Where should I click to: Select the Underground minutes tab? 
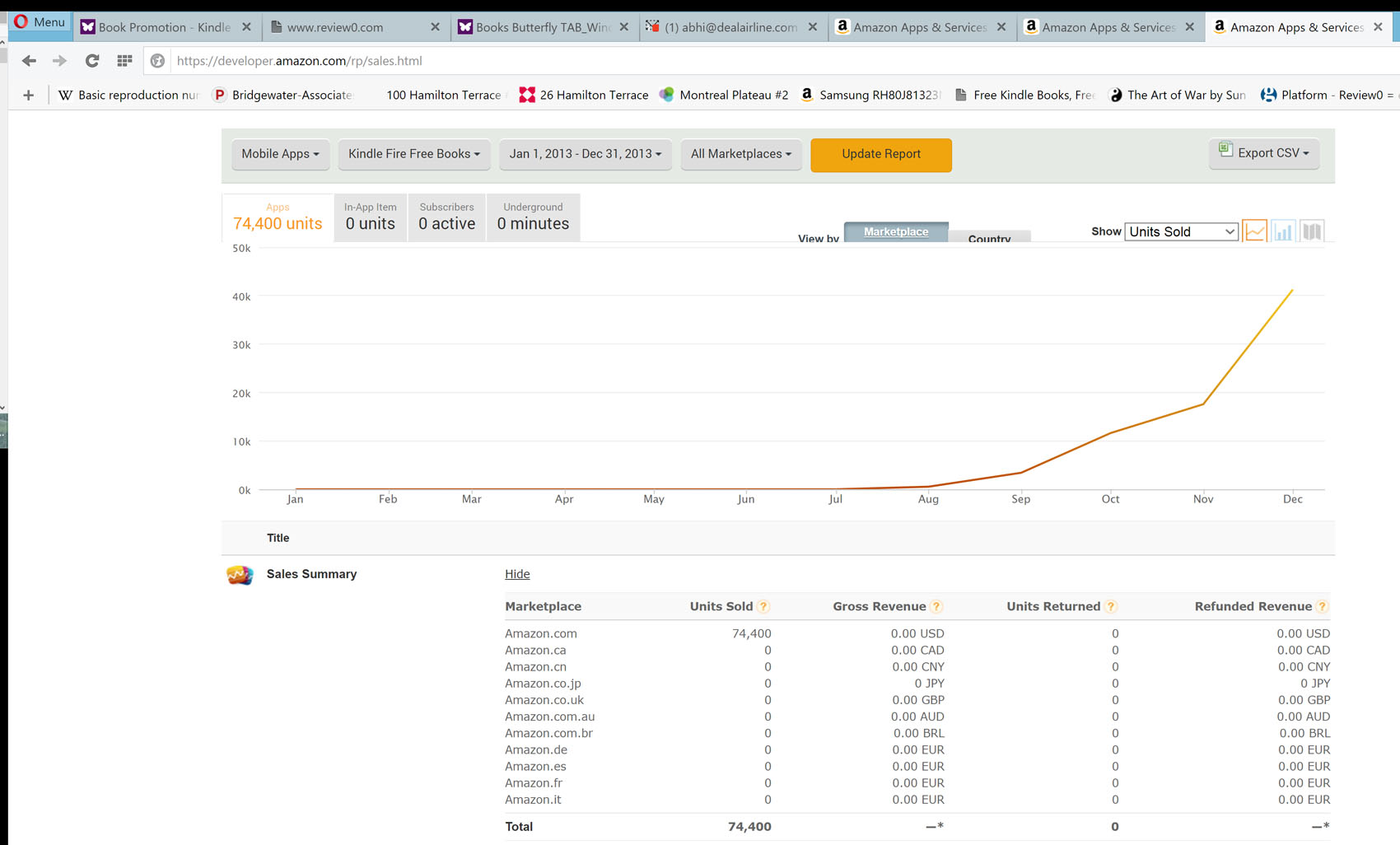click(533, 217)
